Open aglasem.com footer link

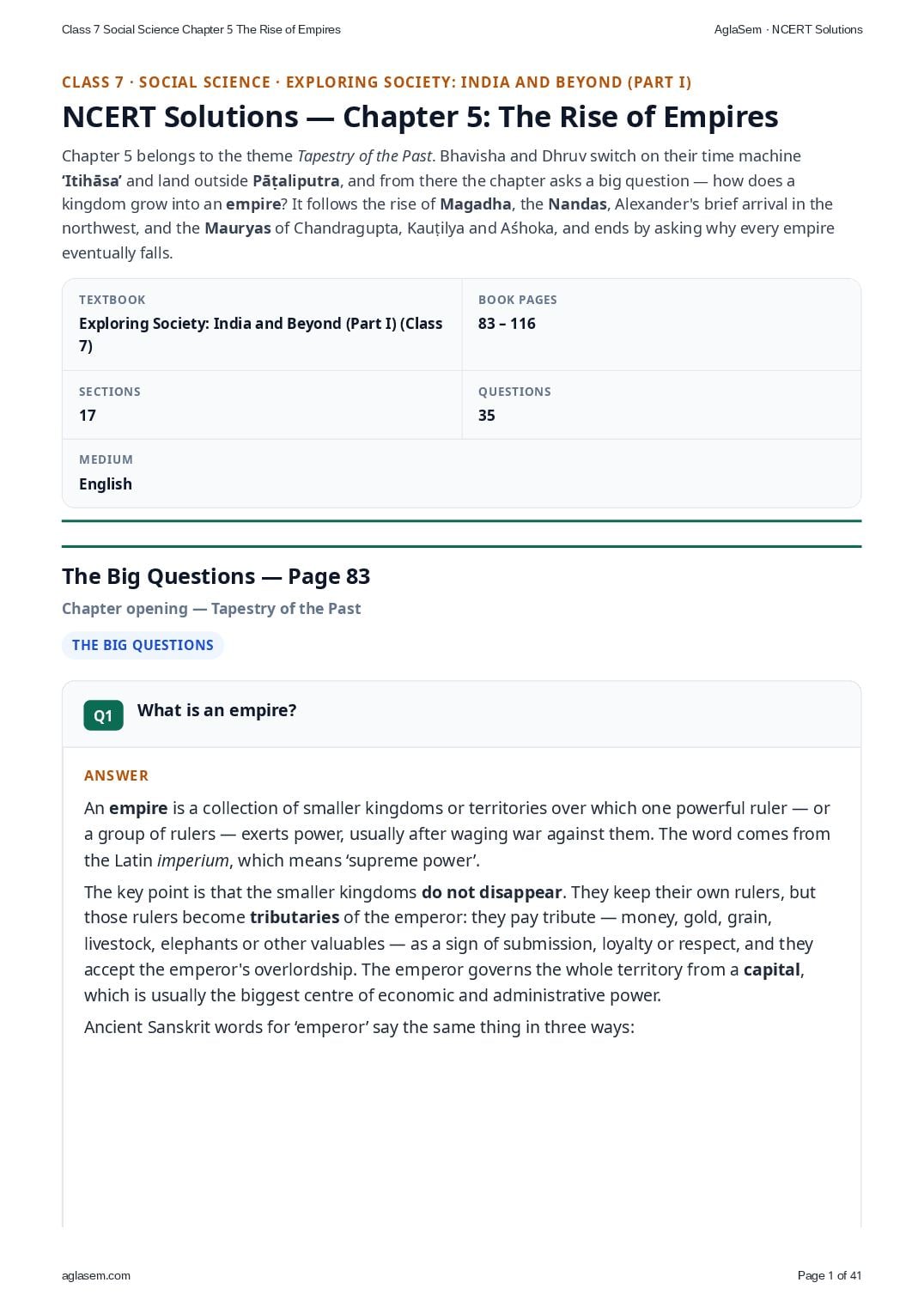pyautogui.click(x=96, y=1275)
